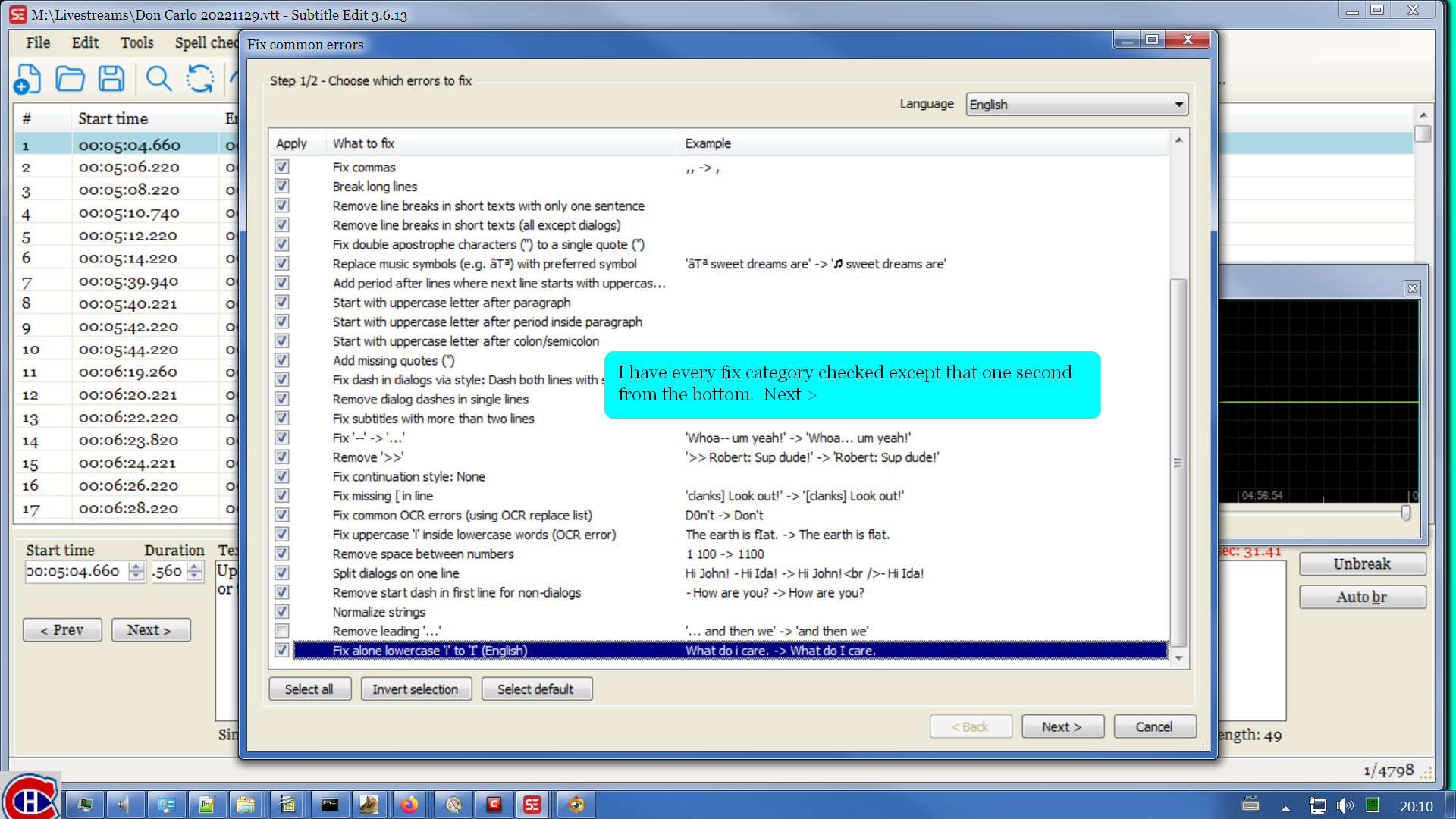
Task: Open the Subtitle Edit taskbar icon
Action: pyautogui.click(x=533, y=805)
